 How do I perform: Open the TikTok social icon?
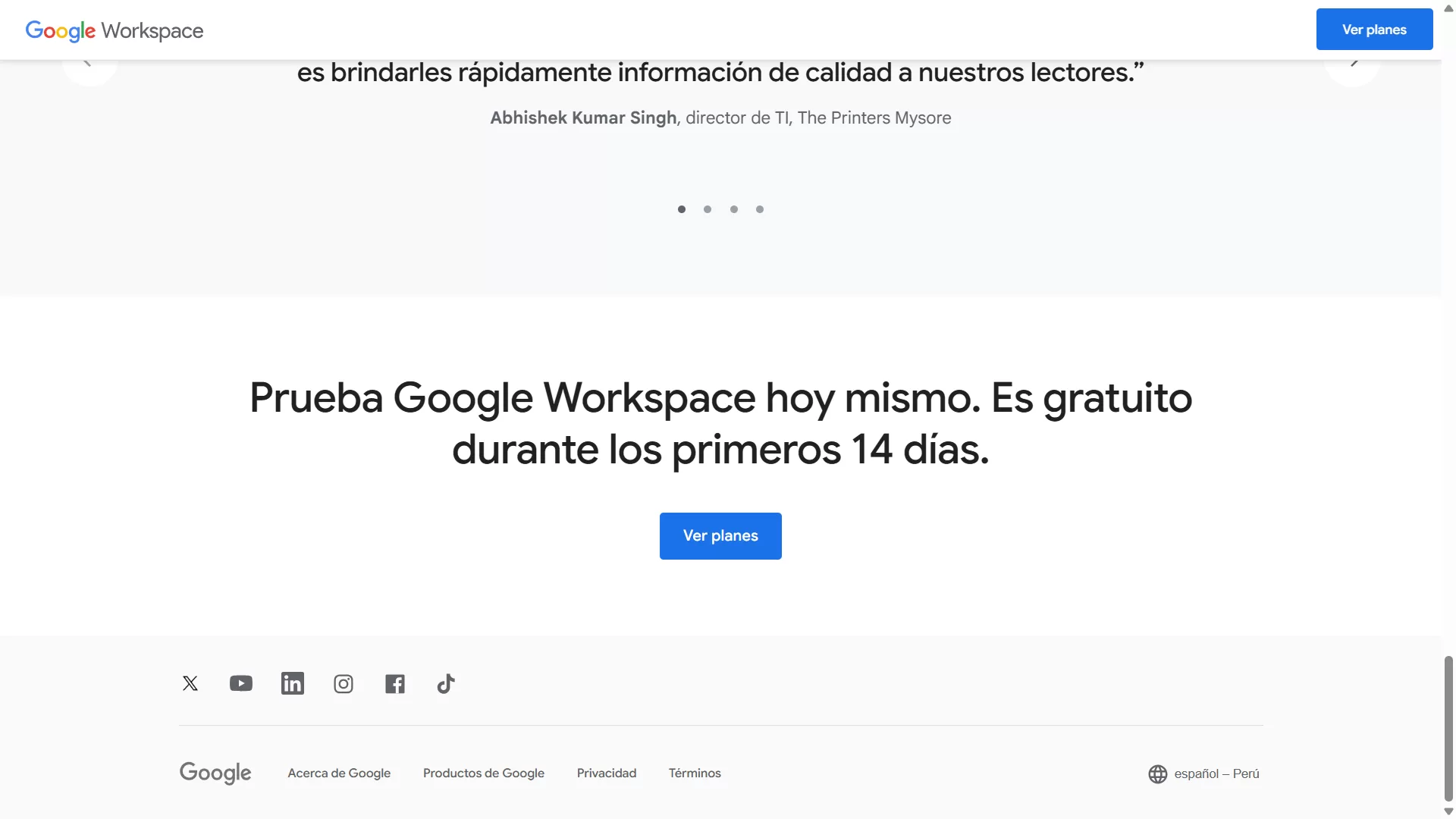(446, 684)
